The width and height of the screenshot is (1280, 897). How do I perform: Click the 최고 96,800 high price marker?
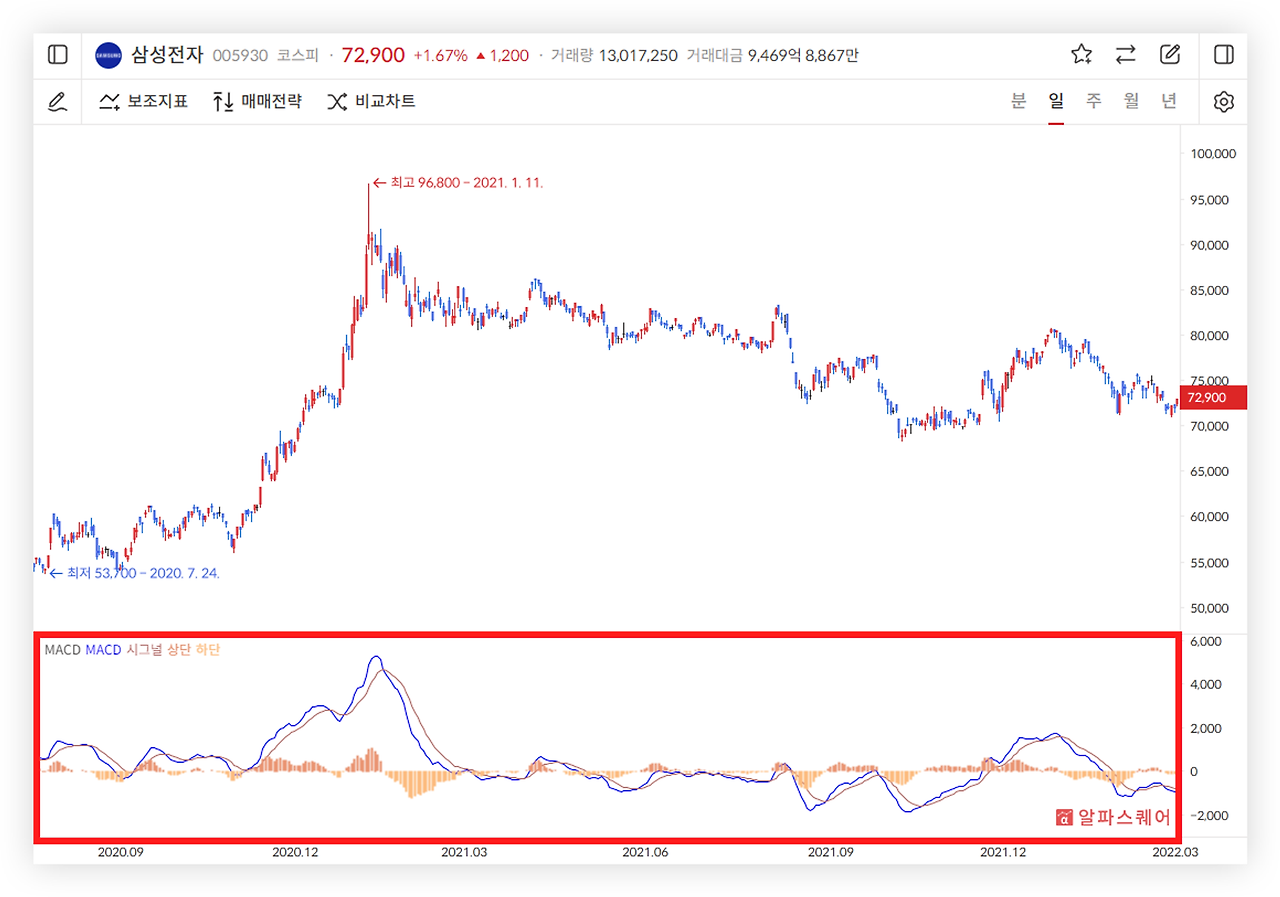(458, 183)
